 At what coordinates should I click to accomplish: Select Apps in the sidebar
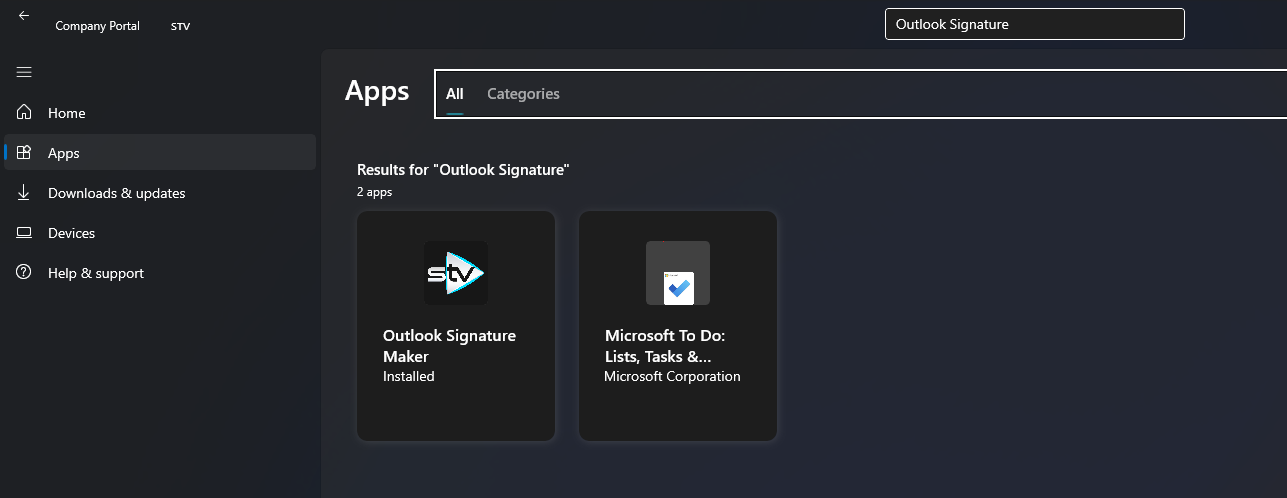point(160,153)
